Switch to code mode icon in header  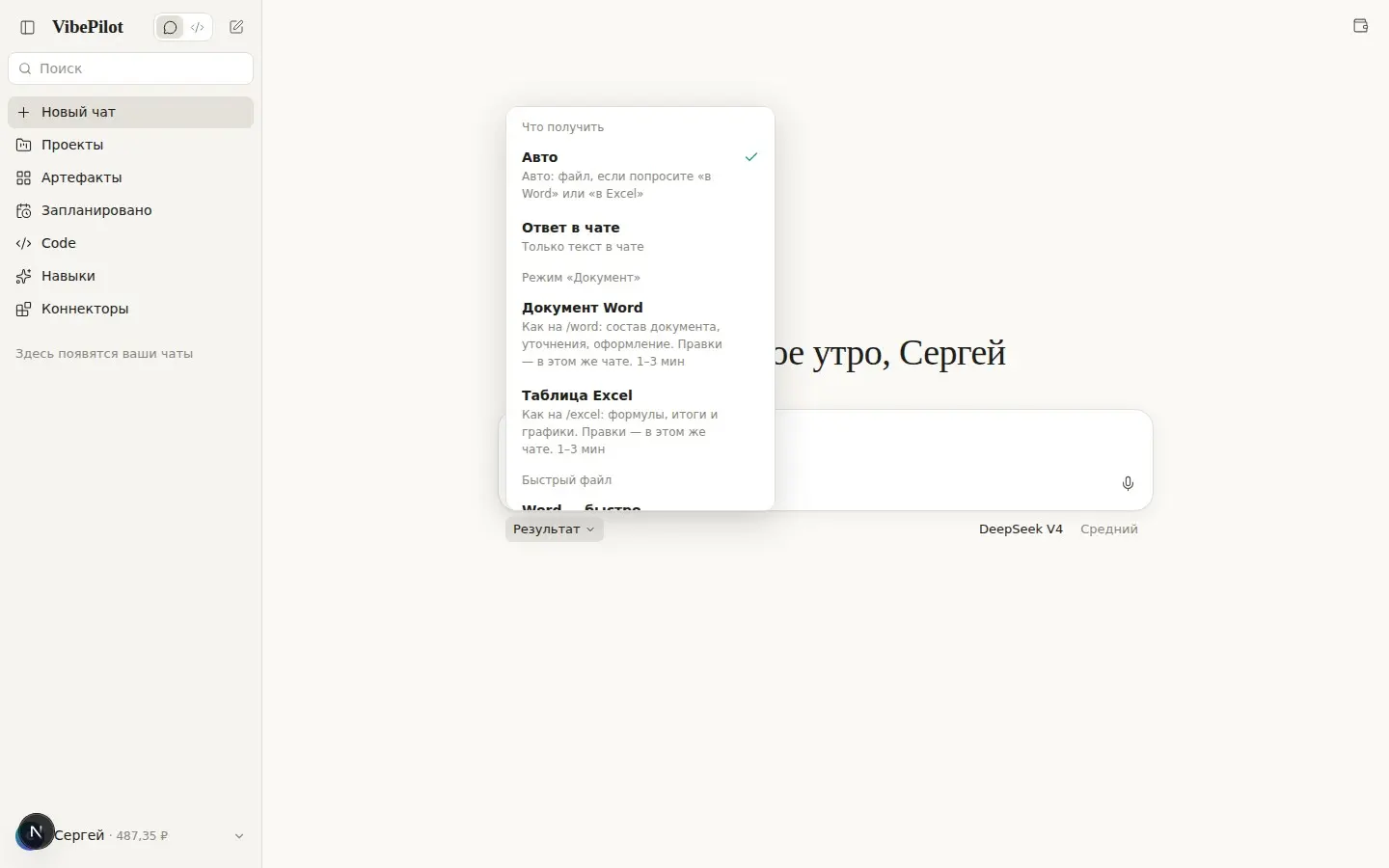pos(198,27)
